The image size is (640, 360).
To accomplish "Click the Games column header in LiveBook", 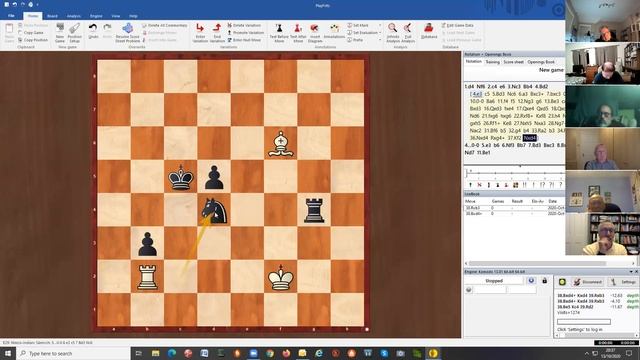I will tap(498, 201).
